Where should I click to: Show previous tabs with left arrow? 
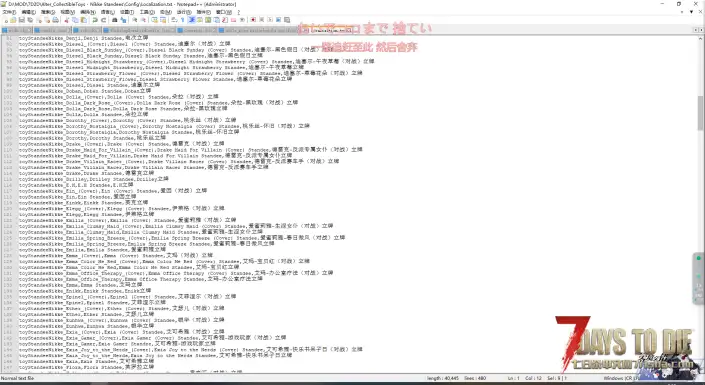(x=696, y=30)
